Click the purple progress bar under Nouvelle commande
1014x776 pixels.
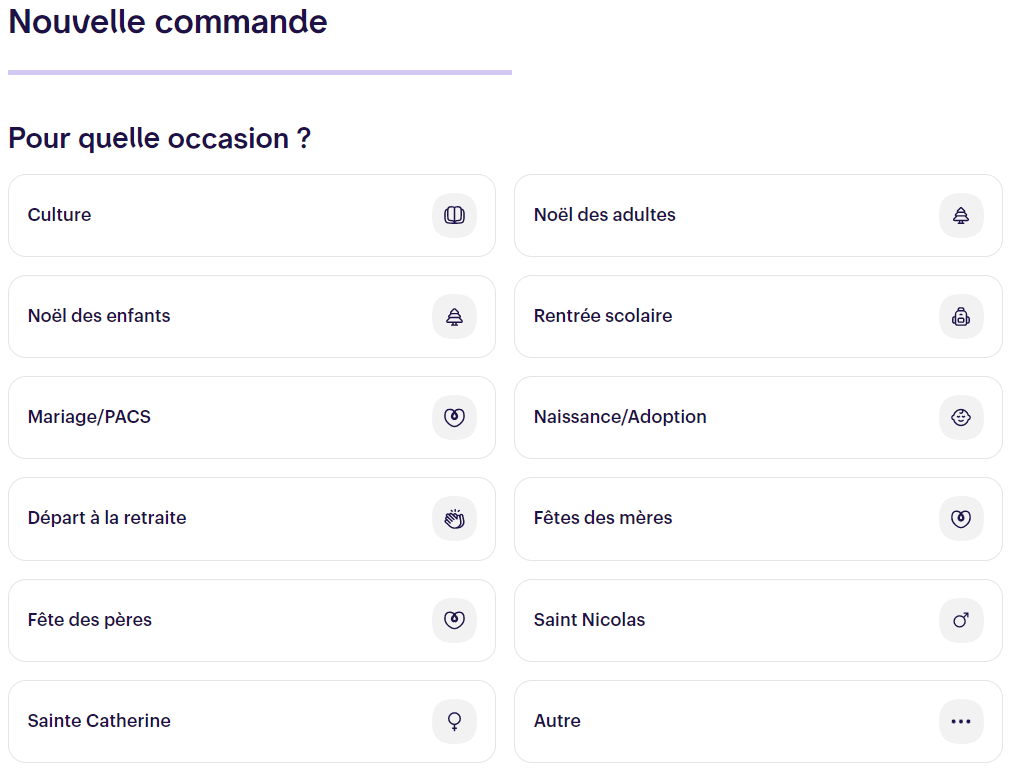click(260, 72)
